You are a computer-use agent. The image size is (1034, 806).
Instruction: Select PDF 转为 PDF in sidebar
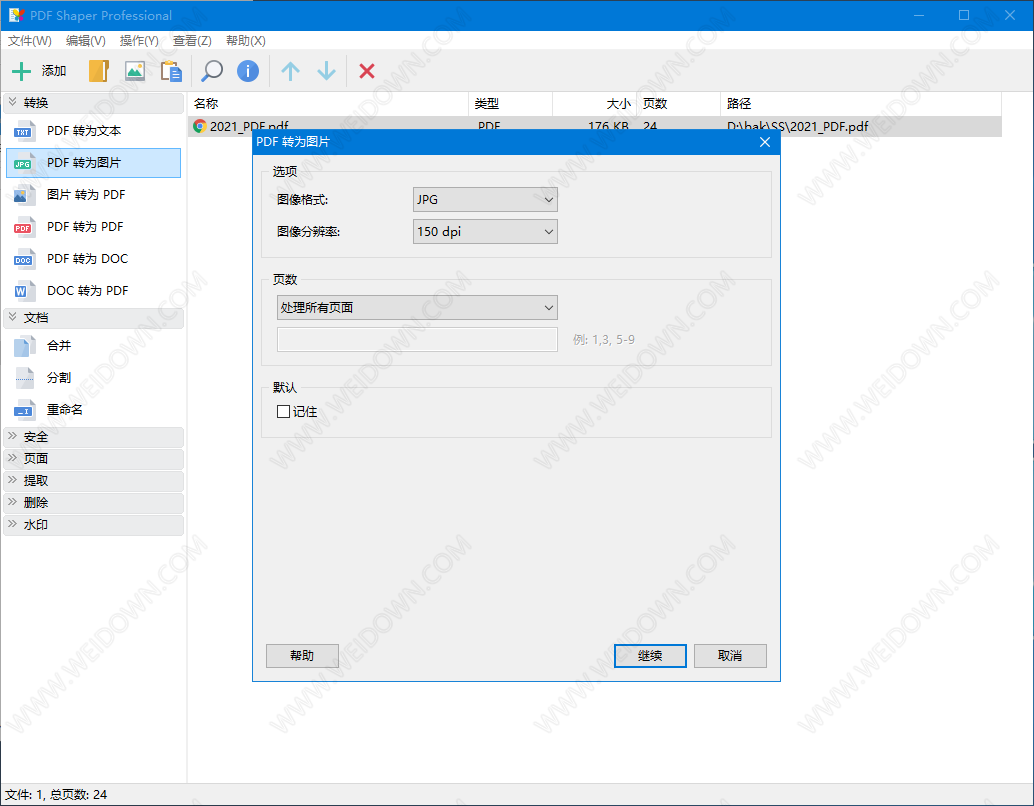(x=93, y=227)
